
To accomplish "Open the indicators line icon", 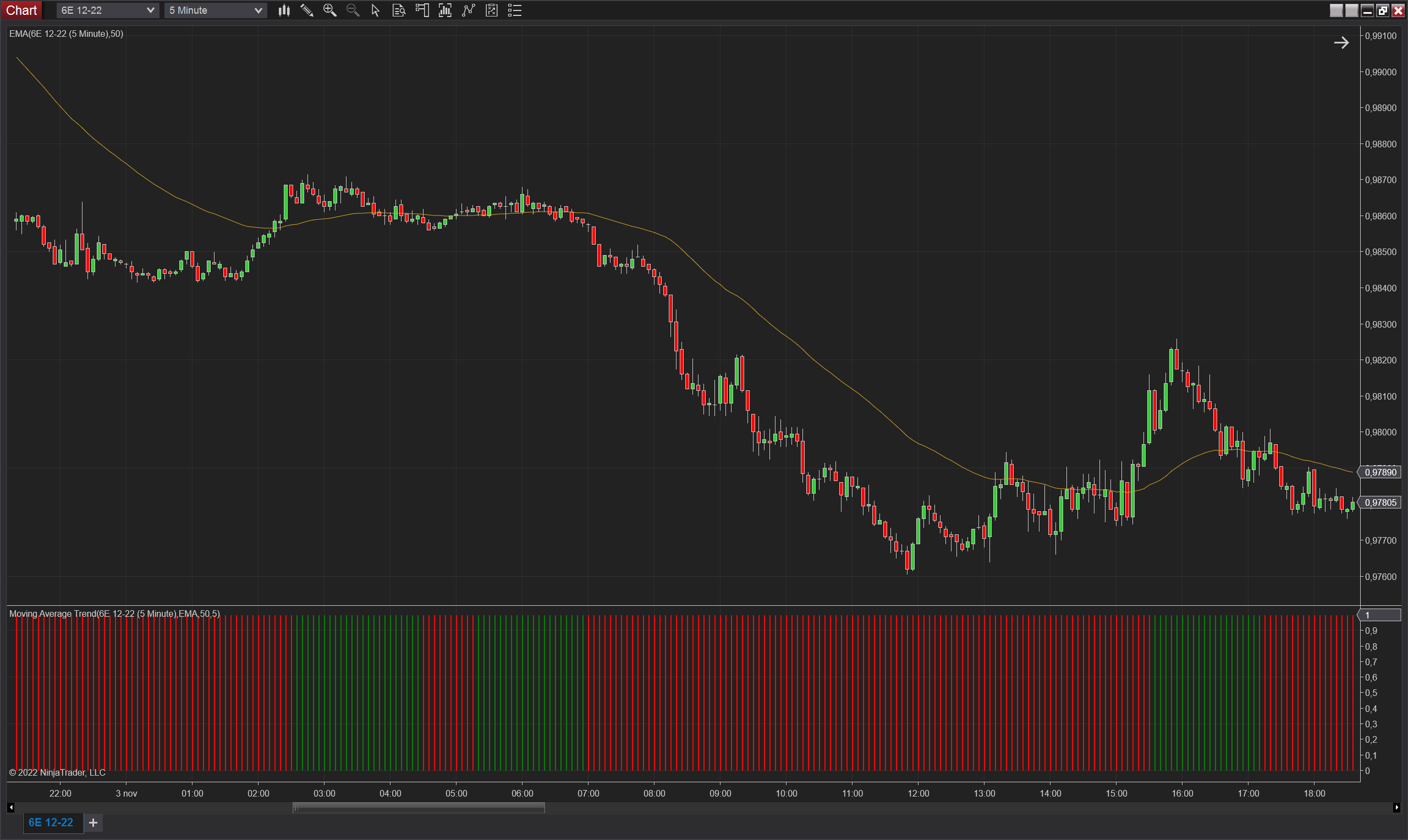I will tap(468, 10).
